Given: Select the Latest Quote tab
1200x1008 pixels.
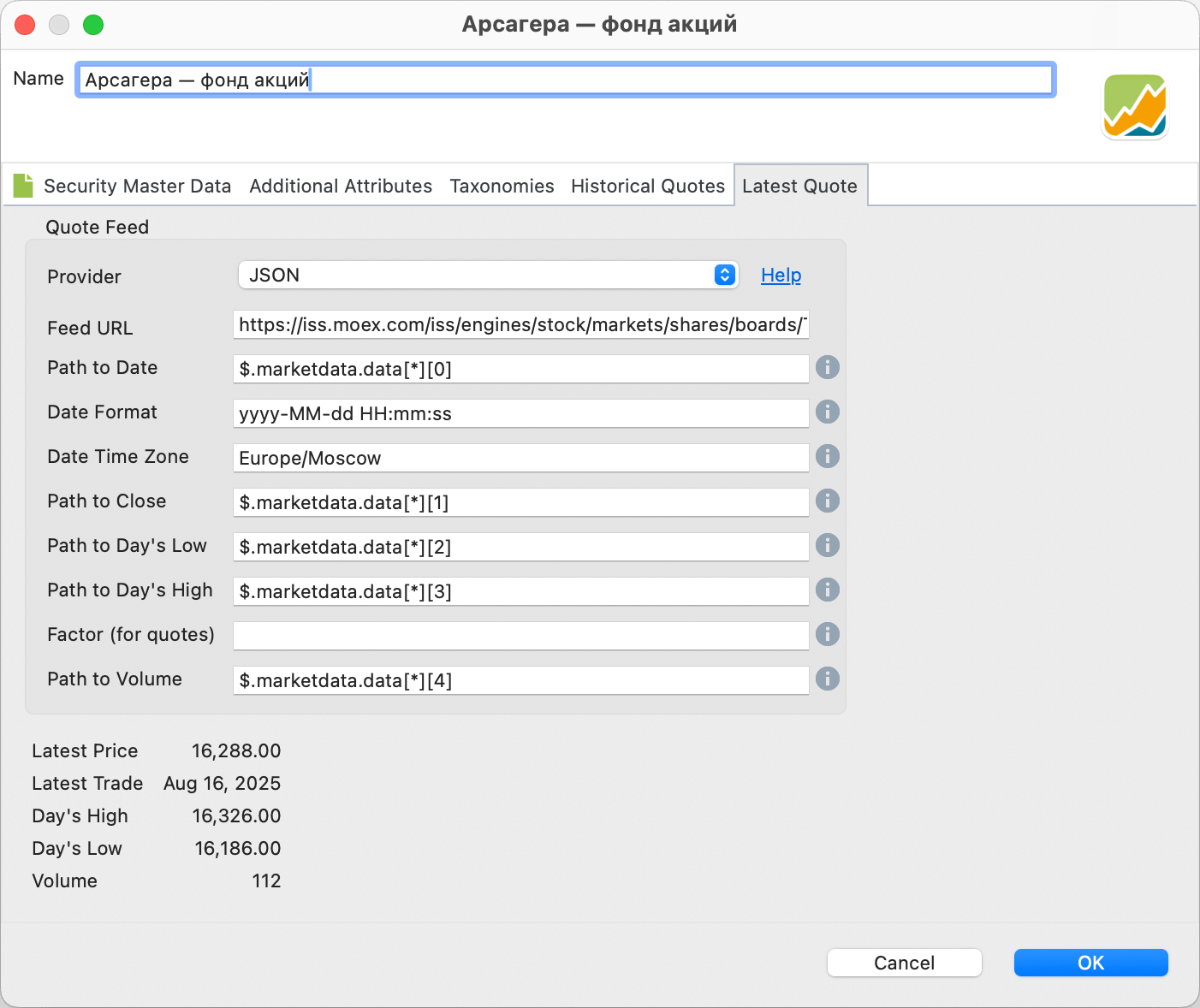Looking at the screenshot, I should tap(799, 186).
